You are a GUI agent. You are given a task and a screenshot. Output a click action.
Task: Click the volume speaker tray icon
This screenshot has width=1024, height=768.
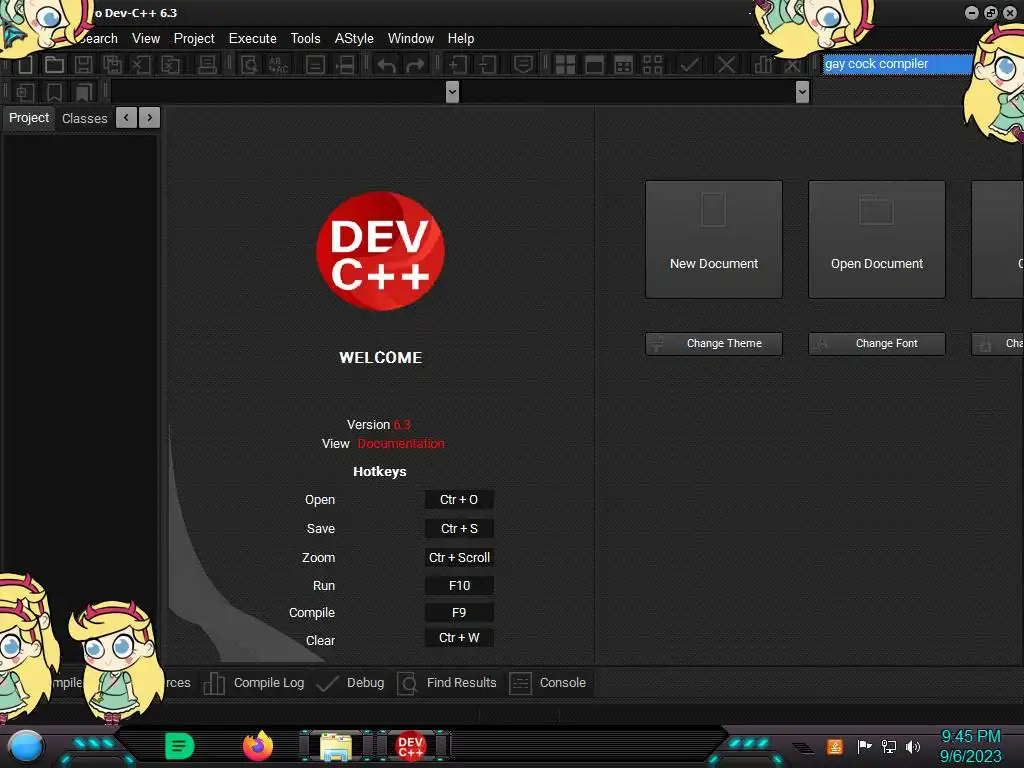click(913, 746)
